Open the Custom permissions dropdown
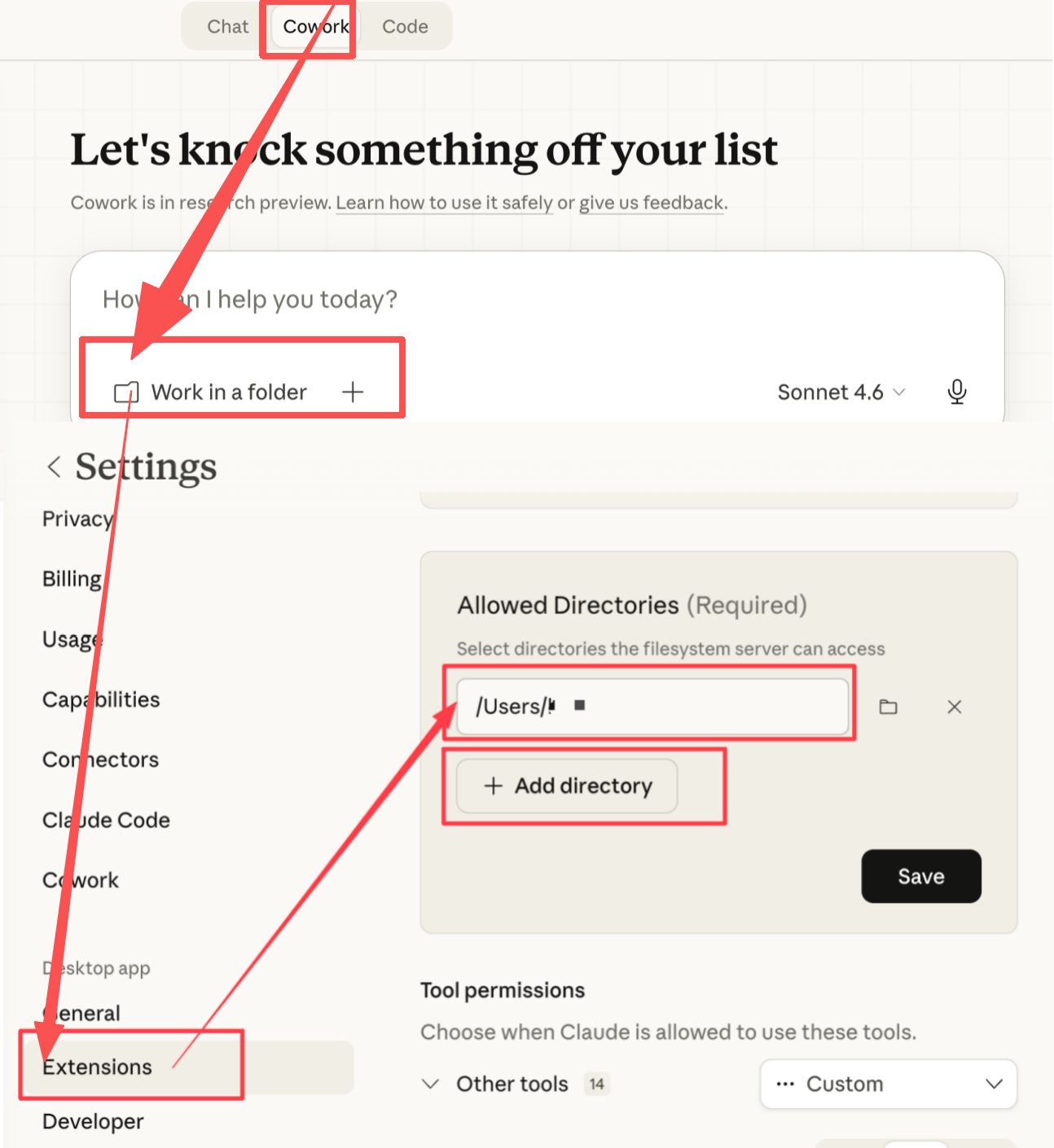Screen dimensions: 1054x1148 coord(888,1084)
